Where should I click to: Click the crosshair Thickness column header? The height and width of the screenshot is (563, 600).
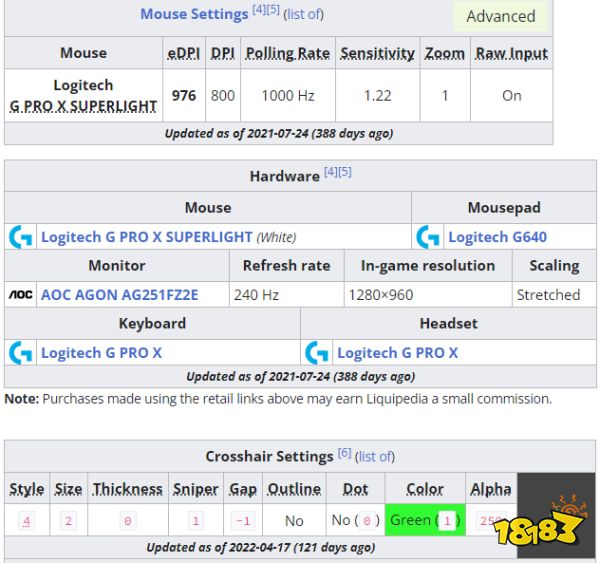click(128, 489)
